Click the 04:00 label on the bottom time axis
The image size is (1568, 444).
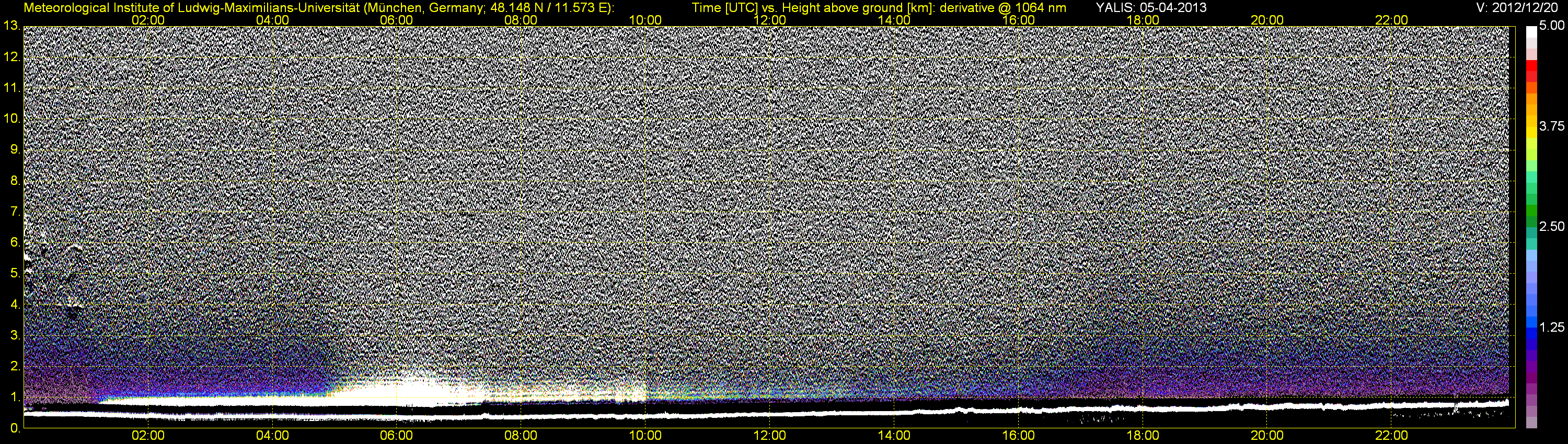click(272, 436)
